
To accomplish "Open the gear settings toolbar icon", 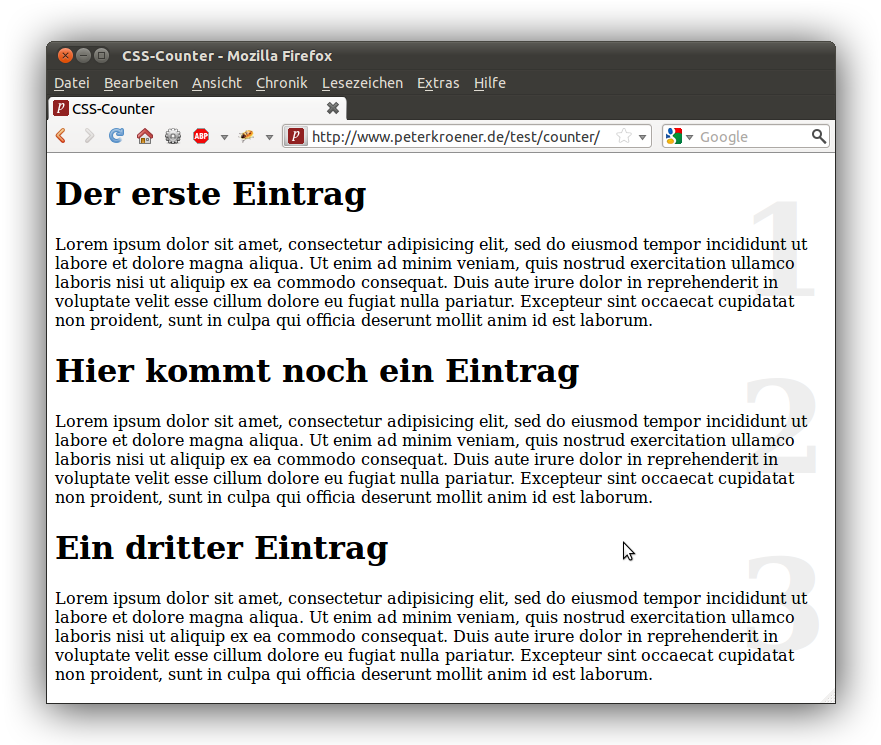I will coord(173,136).
